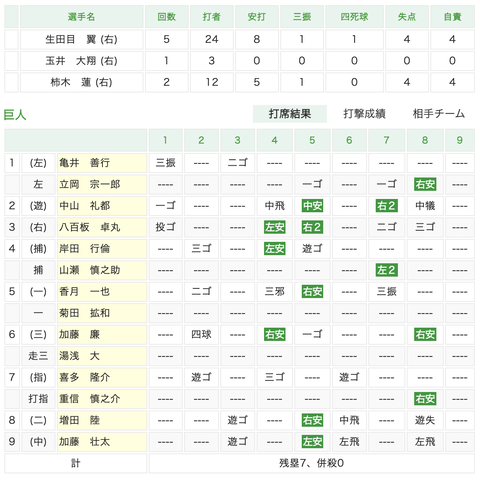Image resolution: width=480 pixels, height=480 pixels.
Task: Select batter 岸田 行倫
Action: tap(85, 249)
